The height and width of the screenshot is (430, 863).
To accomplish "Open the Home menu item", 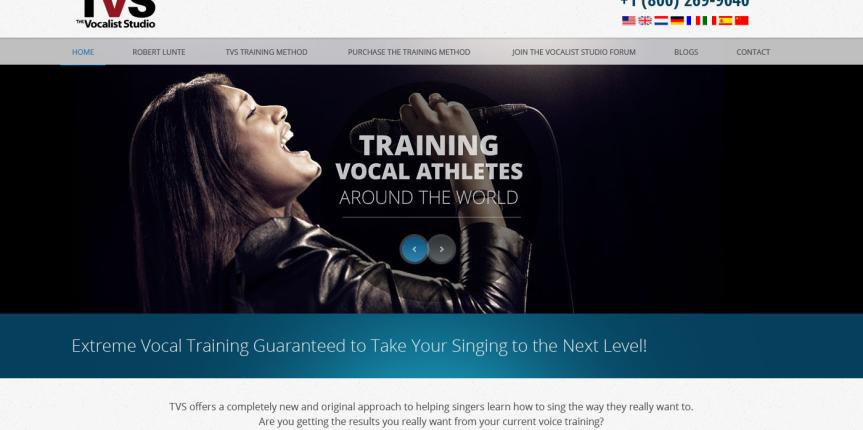I will tap(83, 52).
